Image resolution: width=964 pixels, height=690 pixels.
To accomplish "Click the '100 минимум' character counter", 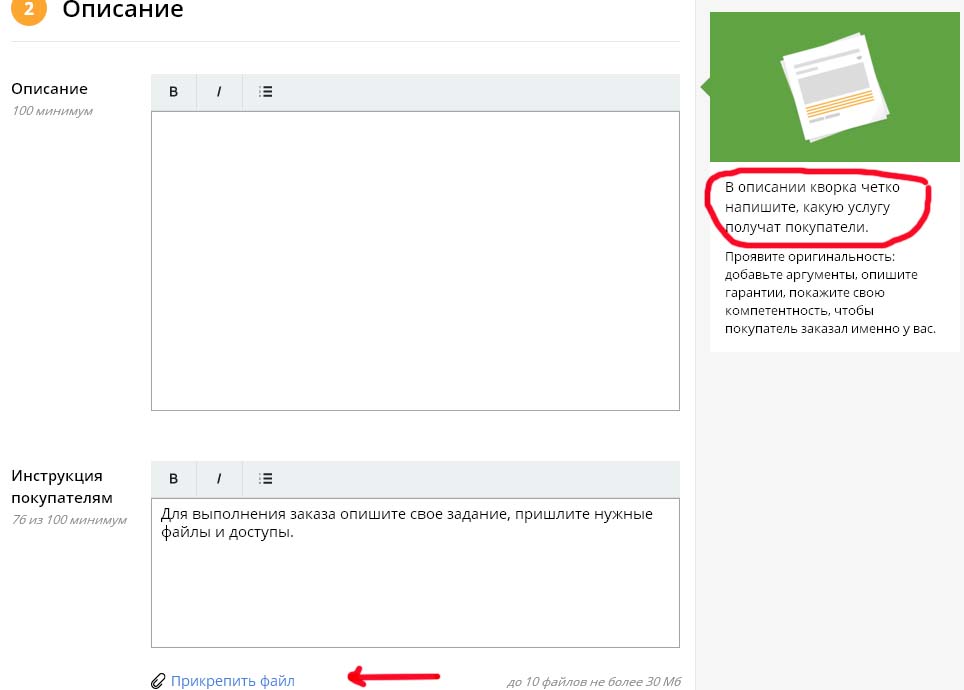I will click(x=52, y=111).
